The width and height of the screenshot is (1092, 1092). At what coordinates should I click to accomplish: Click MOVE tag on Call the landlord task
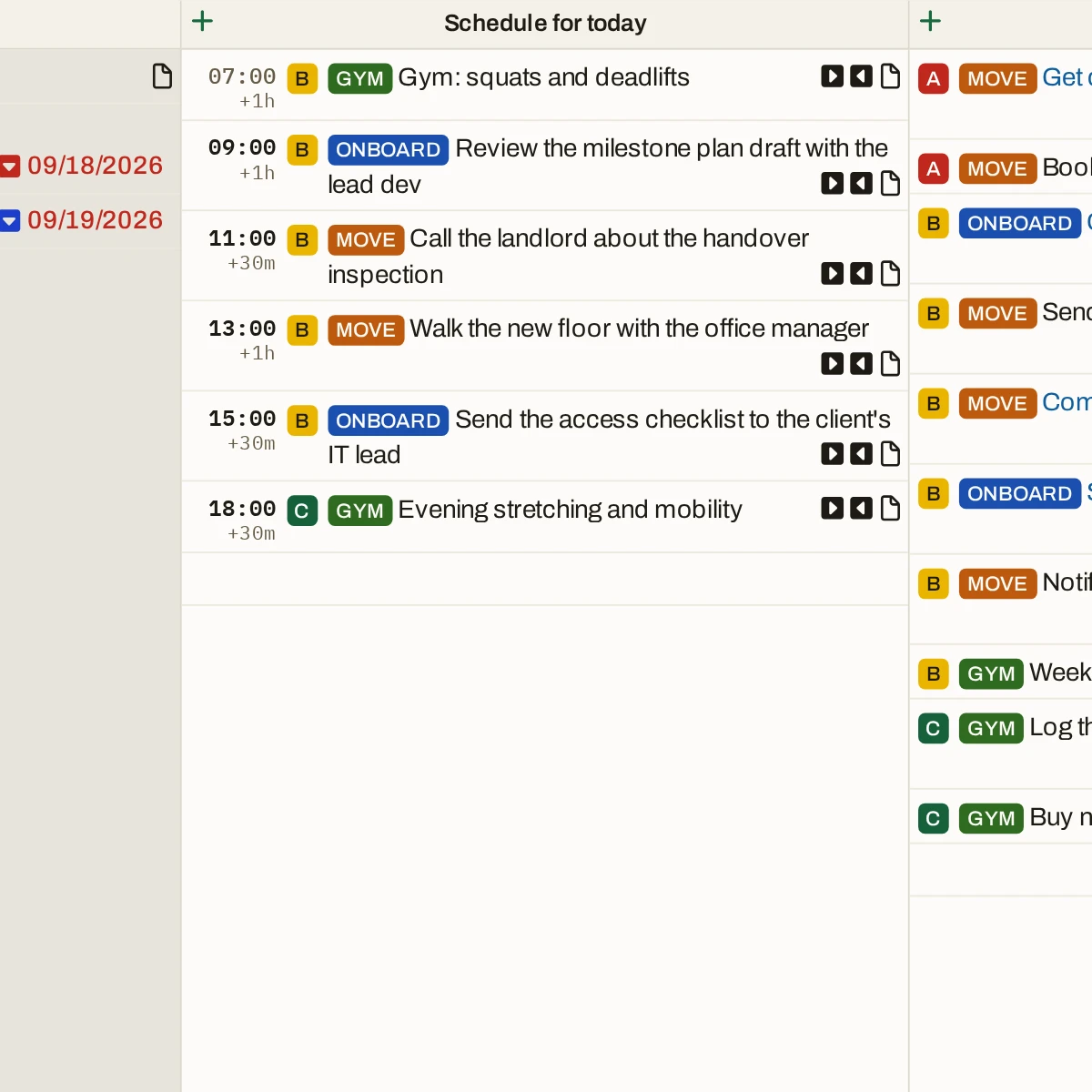(x=366, y=239)
